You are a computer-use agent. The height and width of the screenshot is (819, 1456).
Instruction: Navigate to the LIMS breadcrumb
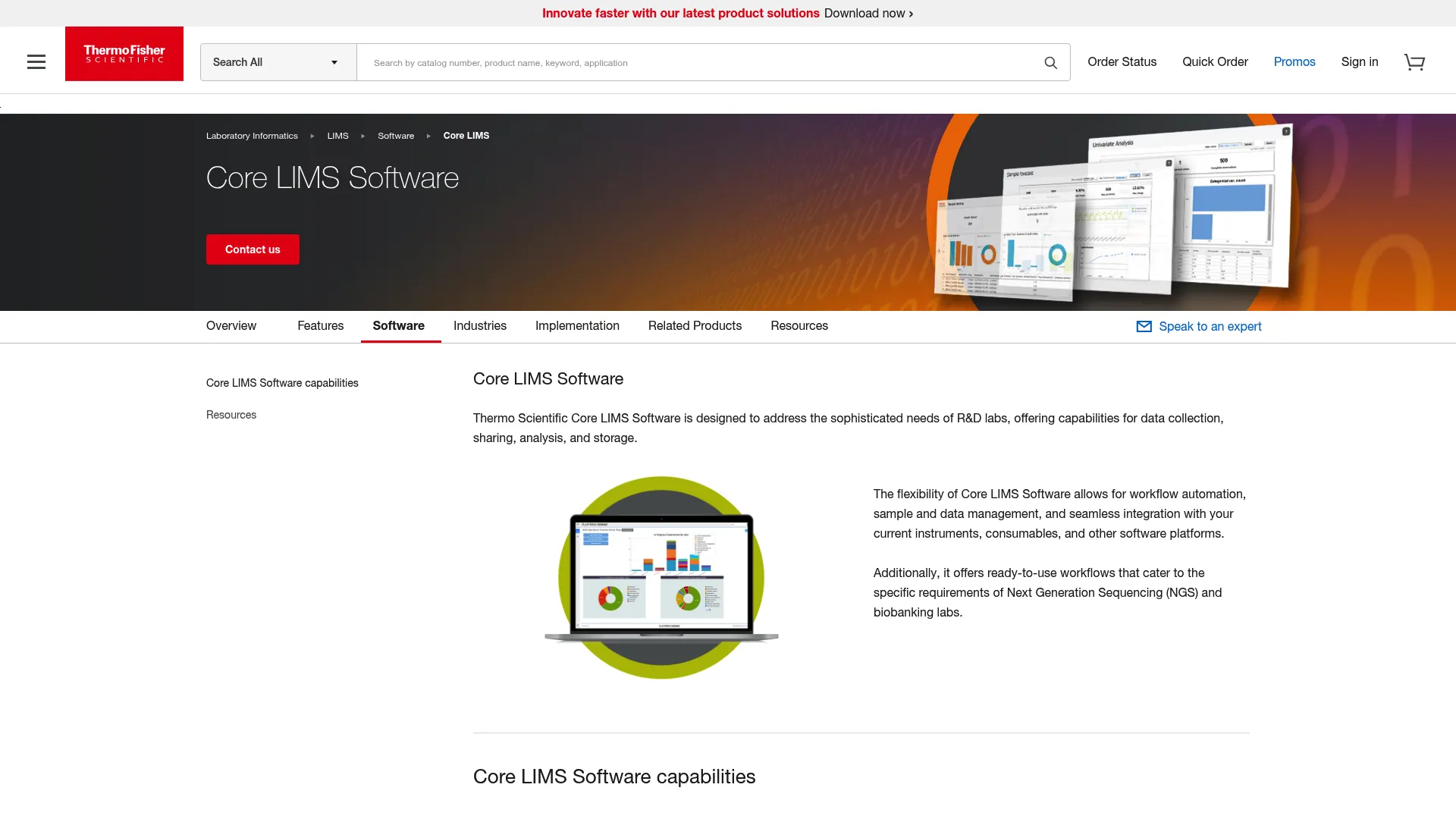point(337,136)
